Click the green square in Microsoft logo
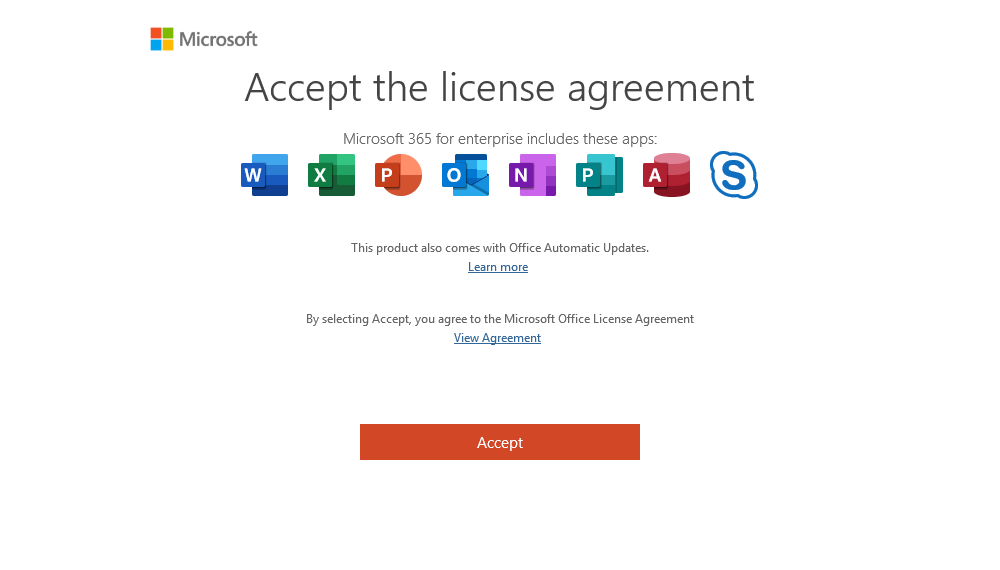The height and width of the screenshot is (570, 1000). point(168,33)
